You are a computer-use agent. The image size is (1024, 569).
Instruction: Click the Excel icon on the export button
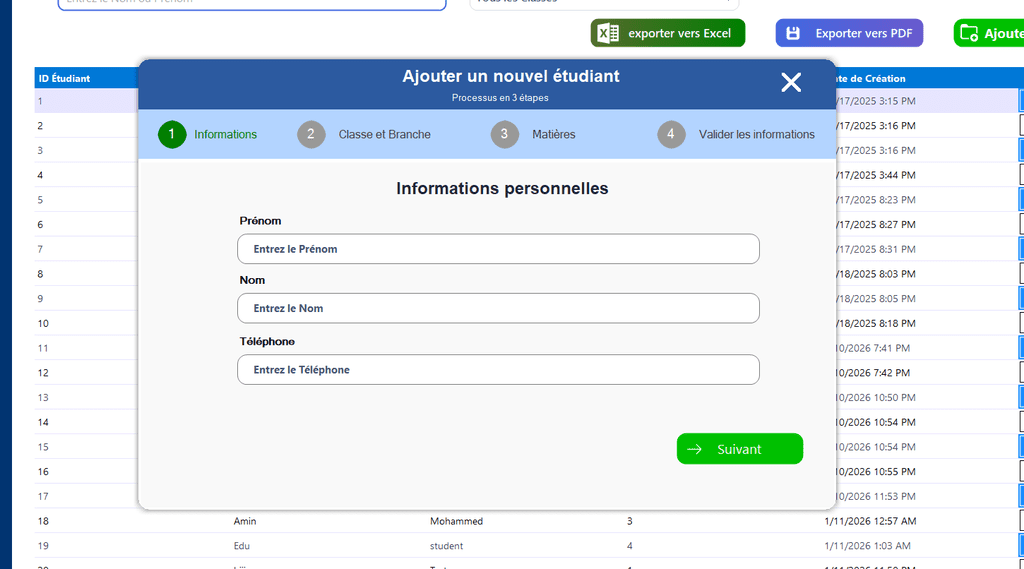pyautogui.click(x=605, y=33)
